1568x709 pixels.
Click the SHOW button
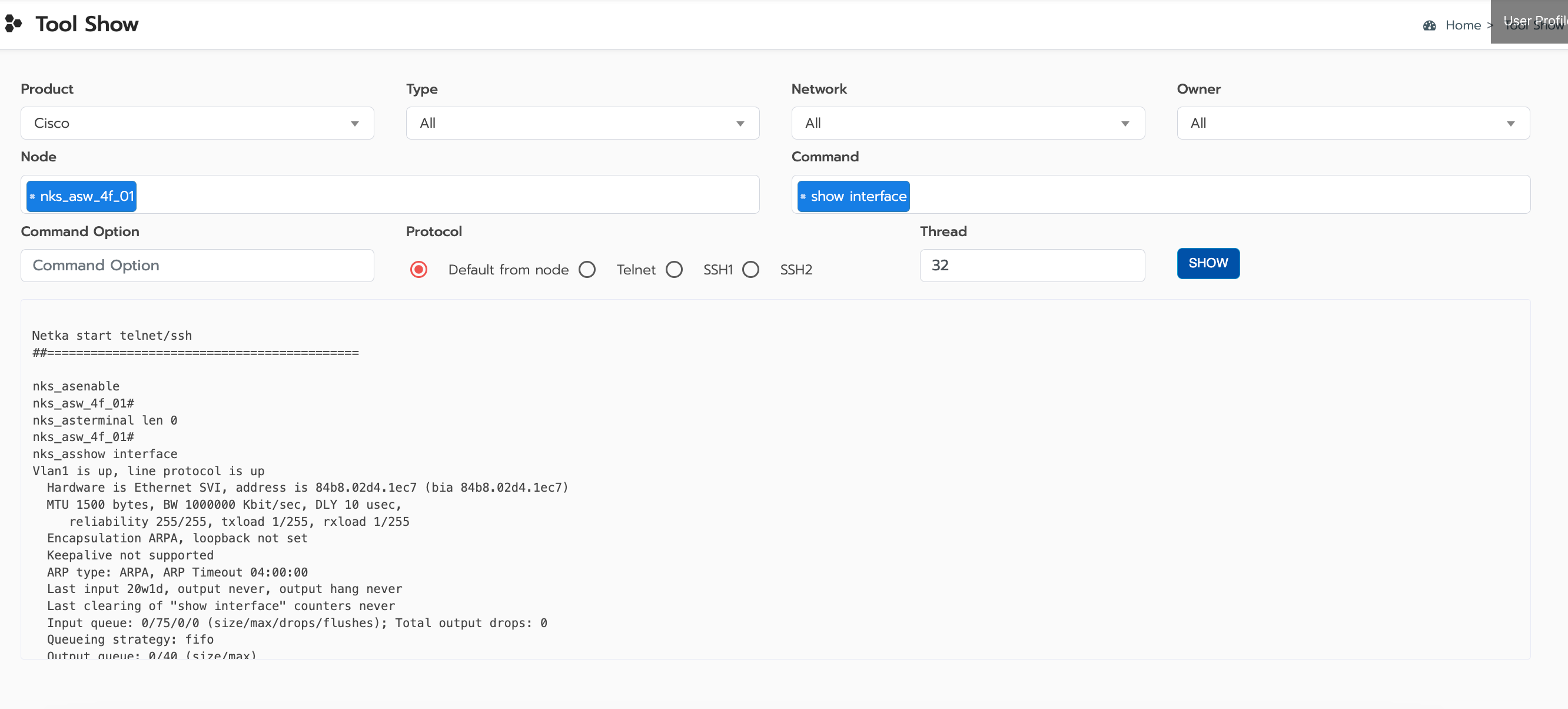(x=1208, y=263)
